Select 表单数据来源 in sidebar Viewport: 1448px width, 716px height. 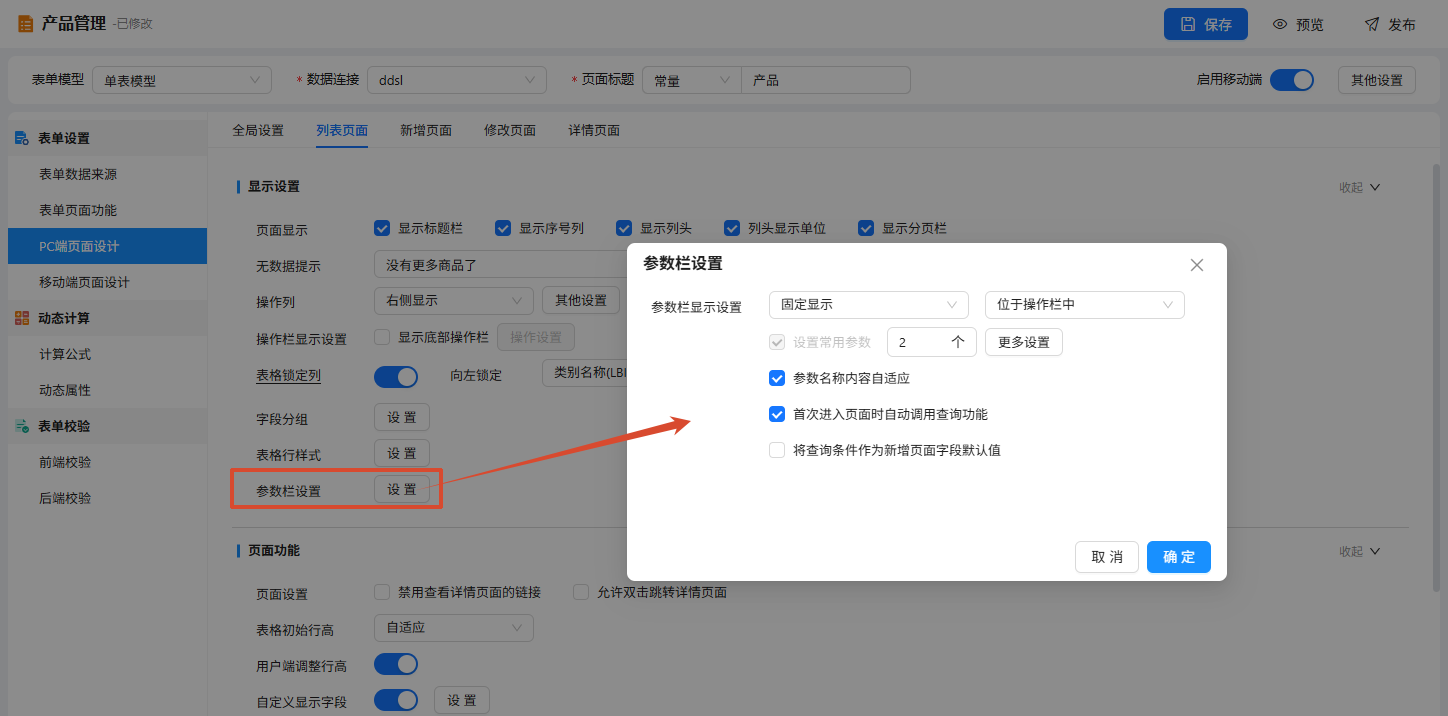[107, 174]
